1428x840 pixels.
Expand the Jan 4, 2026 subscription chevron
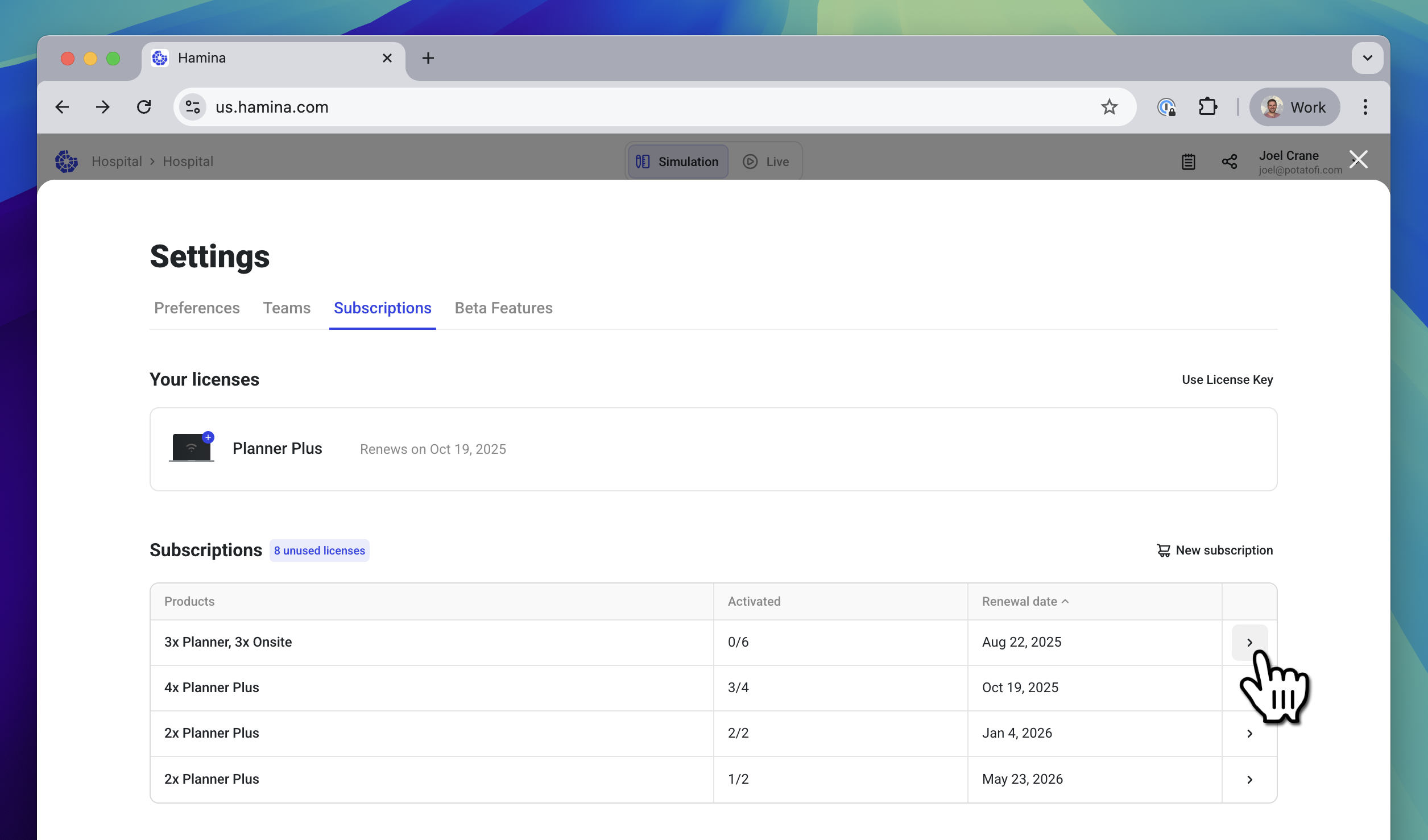coord(1249,734)
